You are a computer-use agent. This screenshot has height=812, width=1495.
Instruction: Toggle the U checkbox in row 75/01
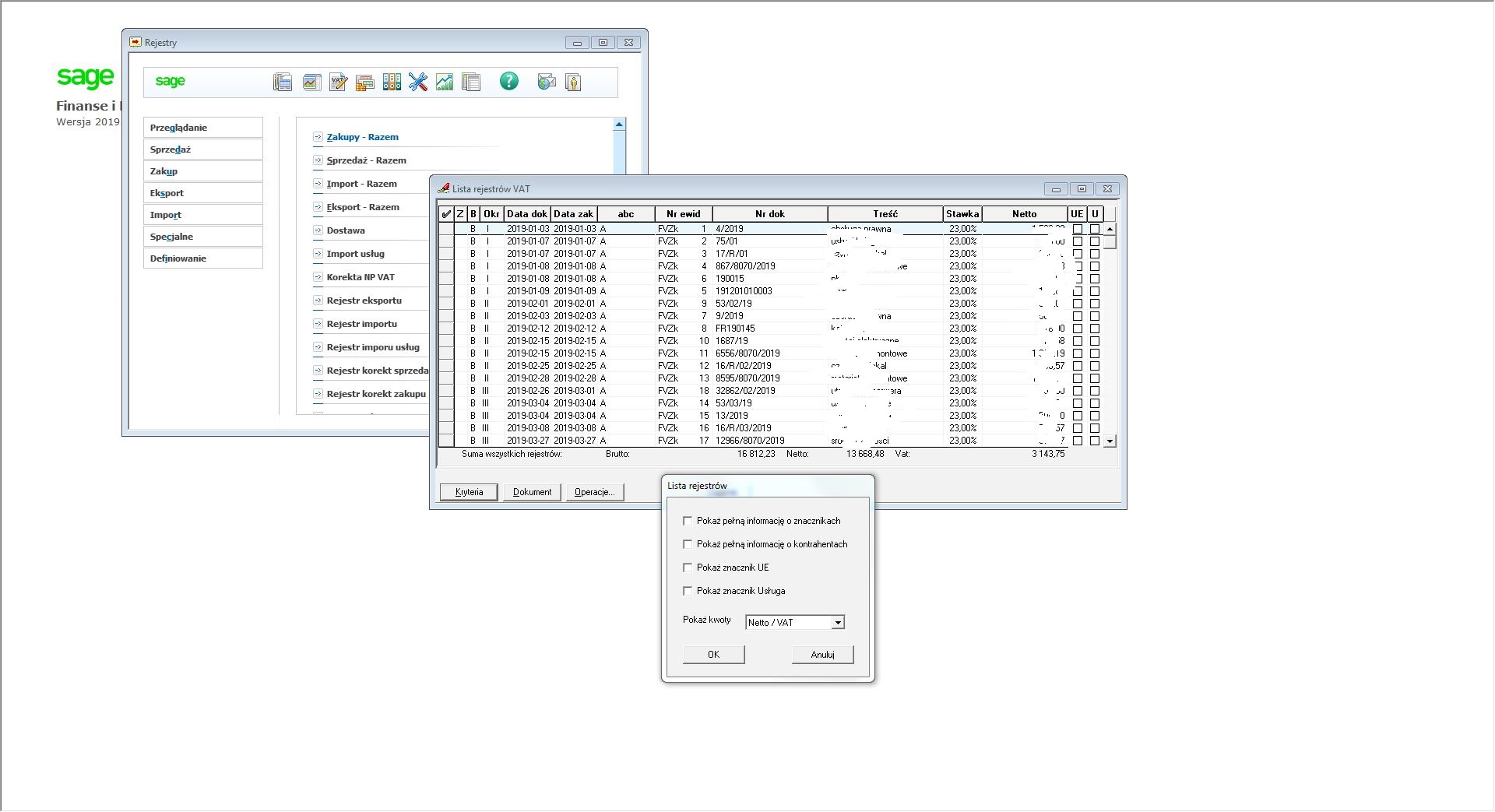[x=1095, y=241]
